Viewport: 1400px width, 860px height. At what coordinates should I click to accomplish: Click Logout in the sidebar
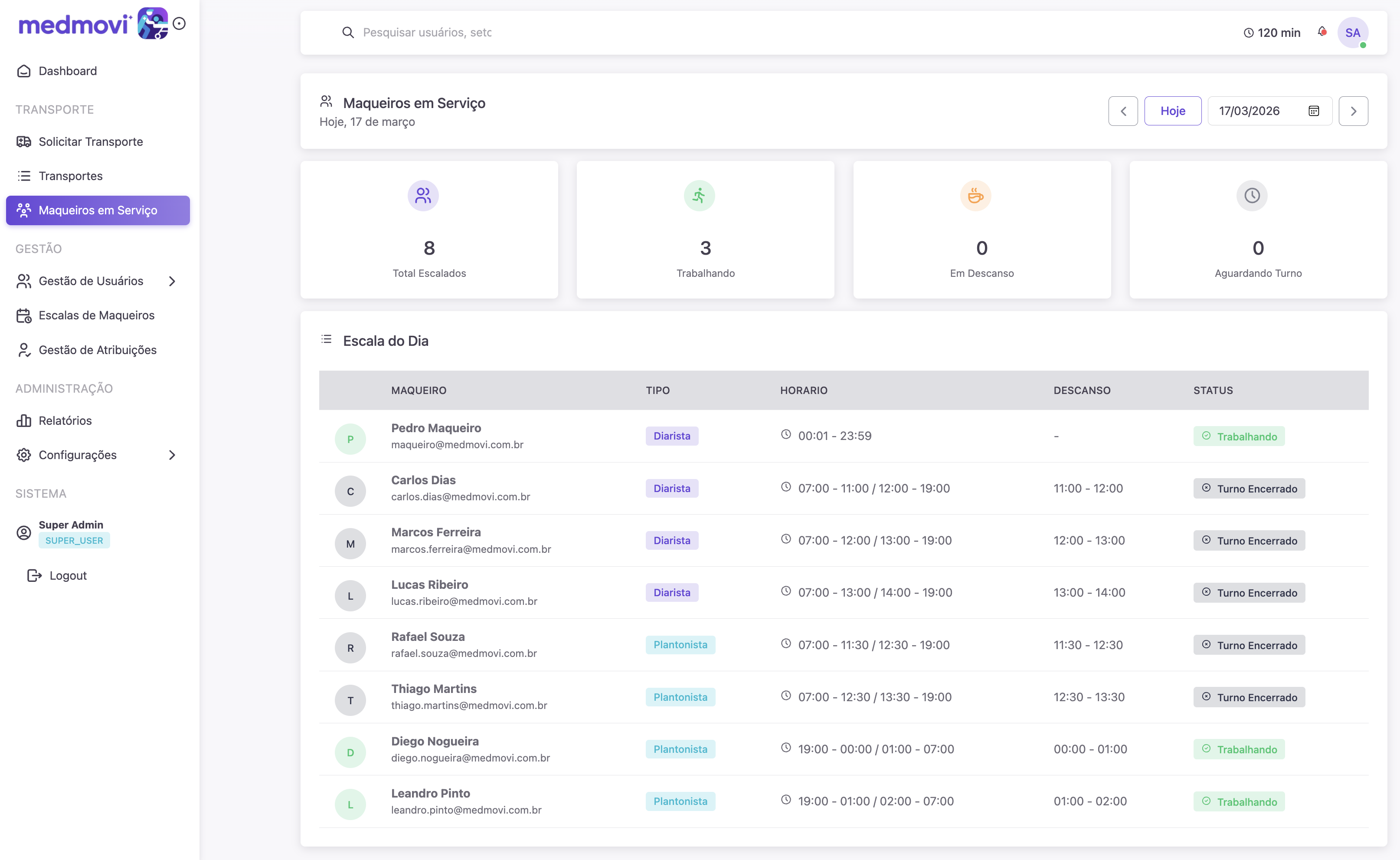68,575
